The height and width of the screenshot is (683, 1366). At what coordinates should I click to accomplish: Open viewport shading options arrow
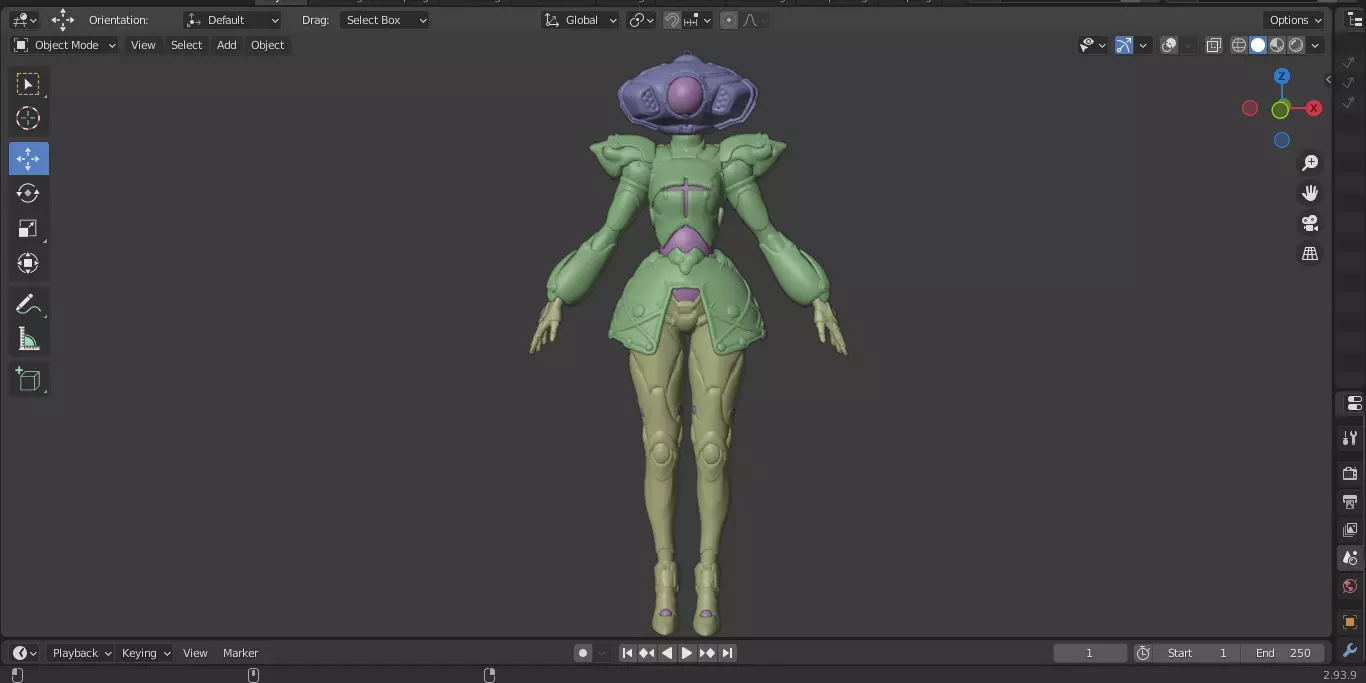[x=1316, y=45]
